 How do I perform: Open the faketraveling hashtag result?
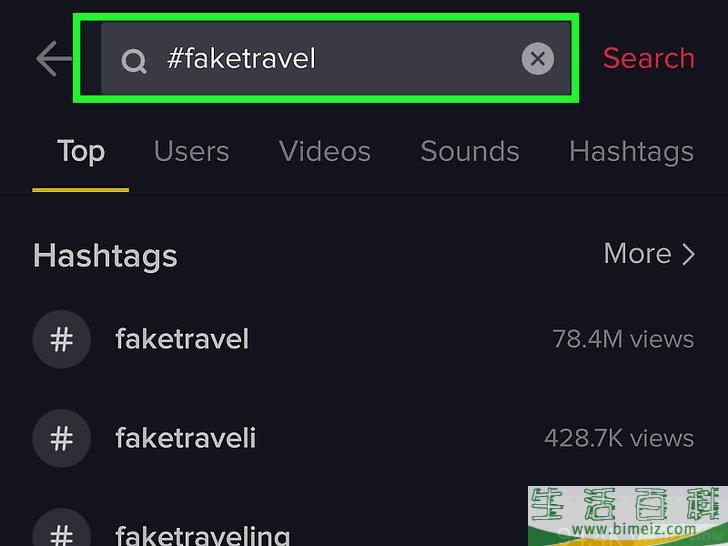(x=280, y=532)
